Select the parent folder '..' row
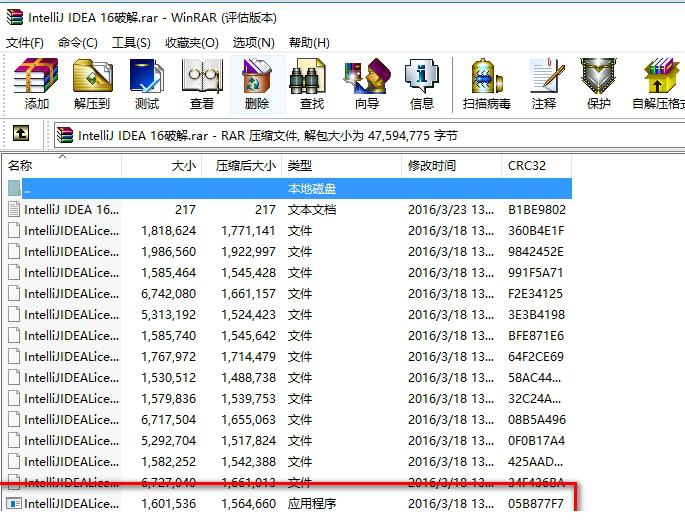The image size is (685, 531). [289, 188]
